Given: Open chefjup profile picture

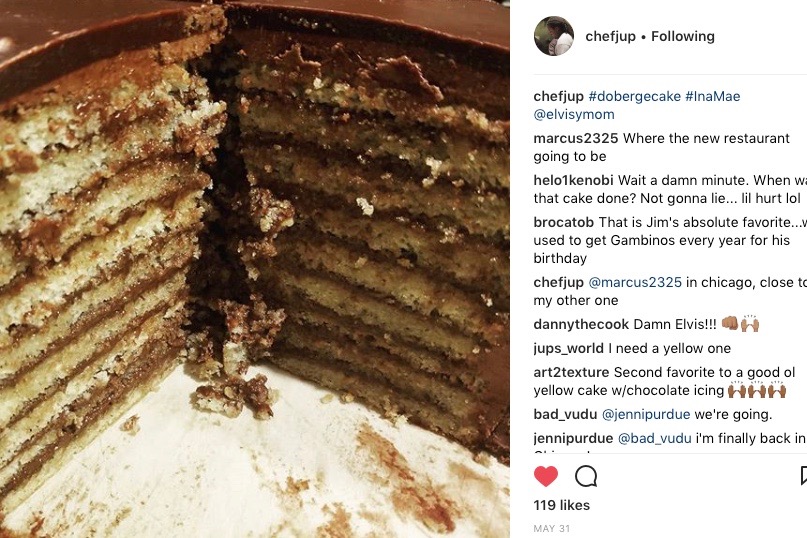Looking at the screenshot, I should coord(554,36).
